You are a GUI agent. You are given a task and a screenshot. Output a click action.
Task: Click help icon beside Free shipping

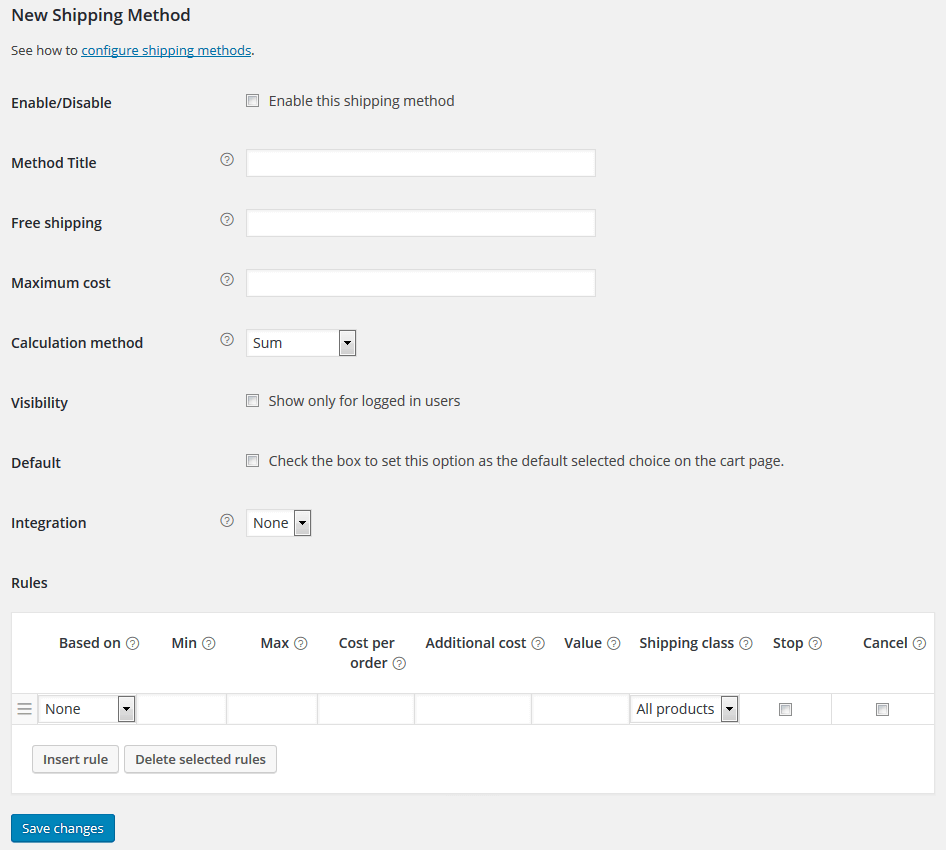(227, 220)
